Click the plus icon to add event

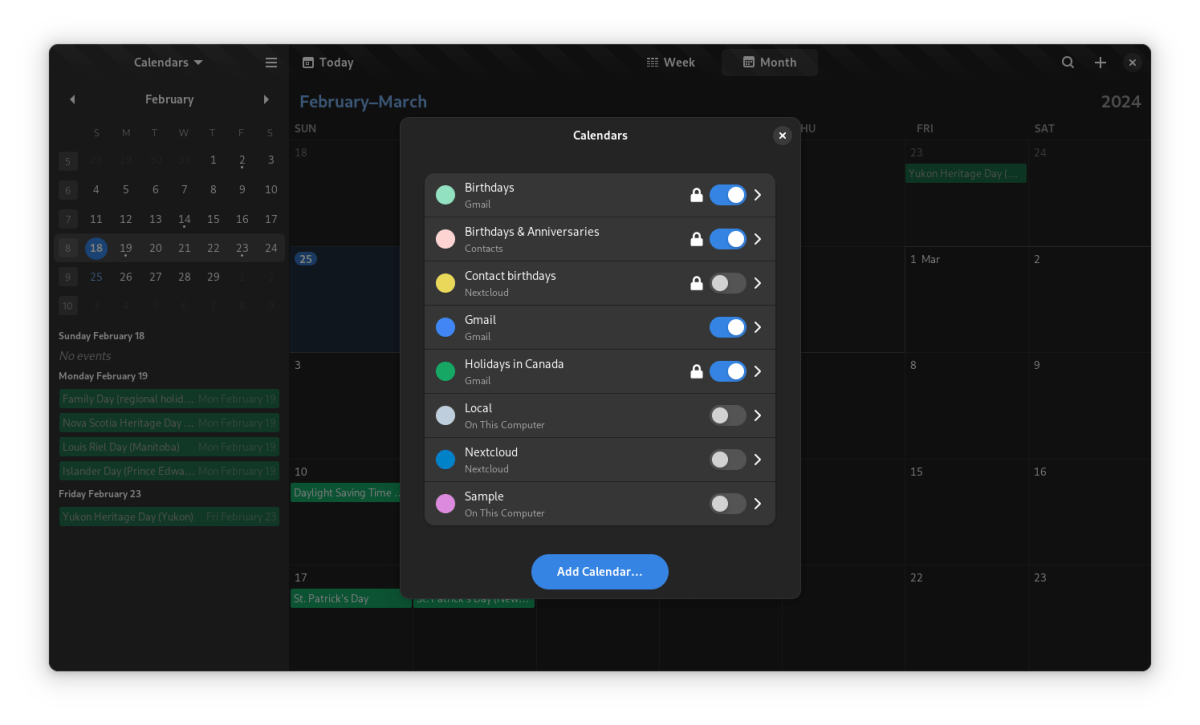[x=1100, y=62]
